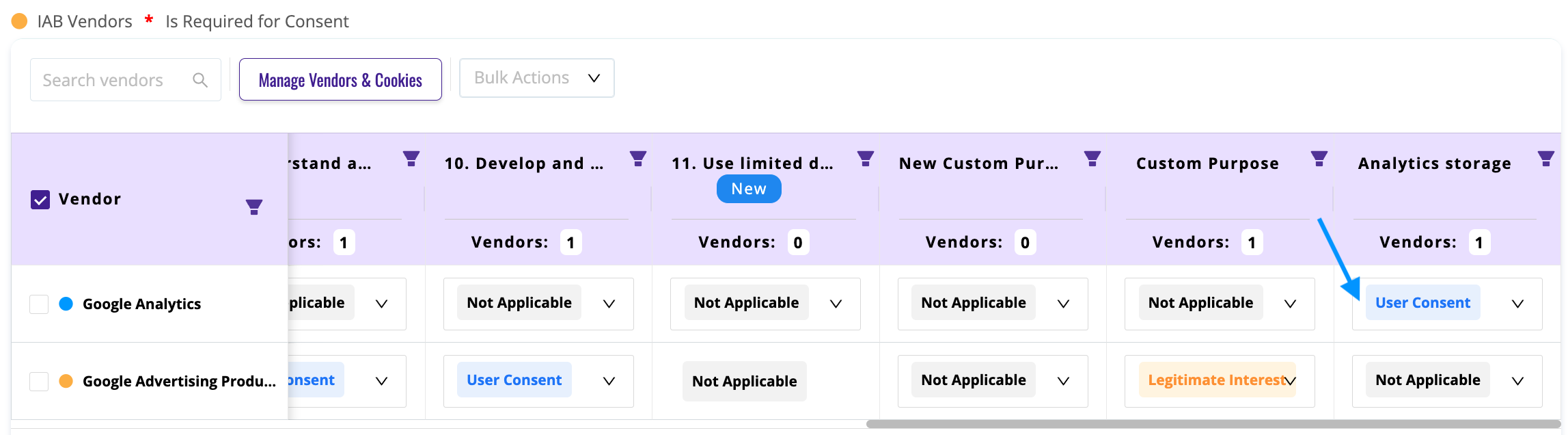The image size is (1568, 435).
Task: Filter the '11. Use limited d...' column
Action: pos(866,159)
